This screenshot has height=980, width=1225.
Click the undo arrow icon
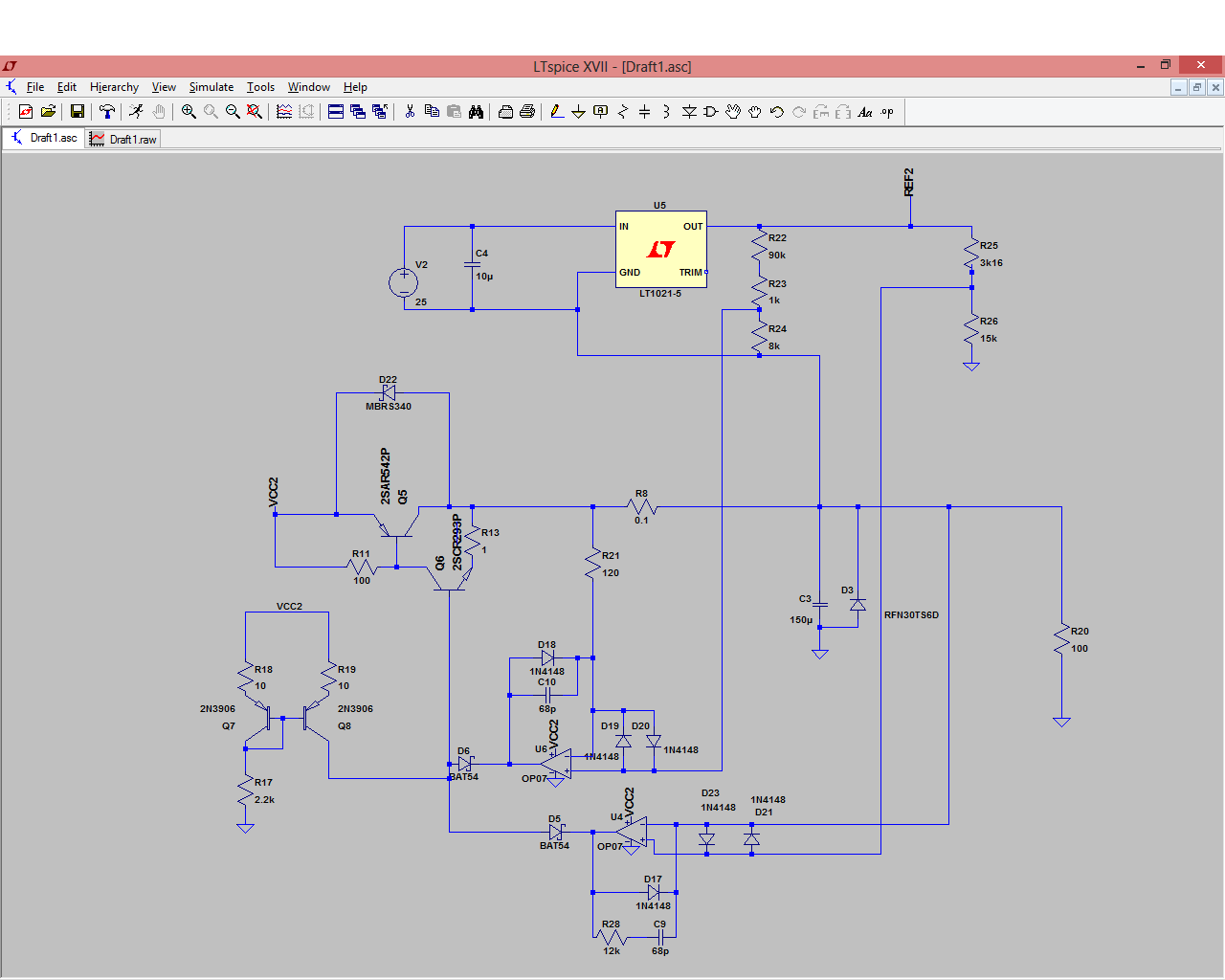pyautogui.click(x=777, y=112)
